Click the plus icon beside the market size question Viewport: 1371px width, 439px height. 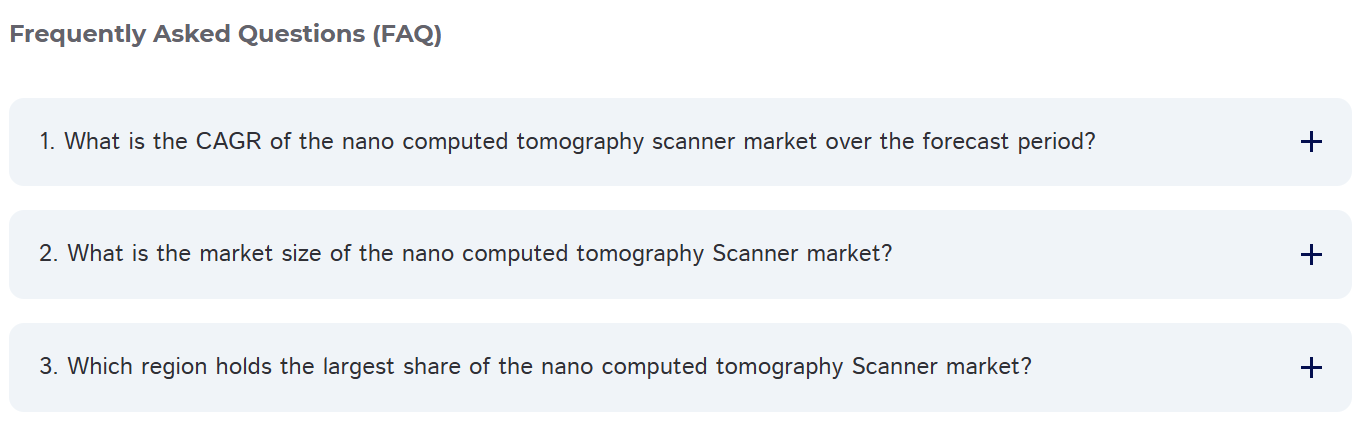[1311, 255]
